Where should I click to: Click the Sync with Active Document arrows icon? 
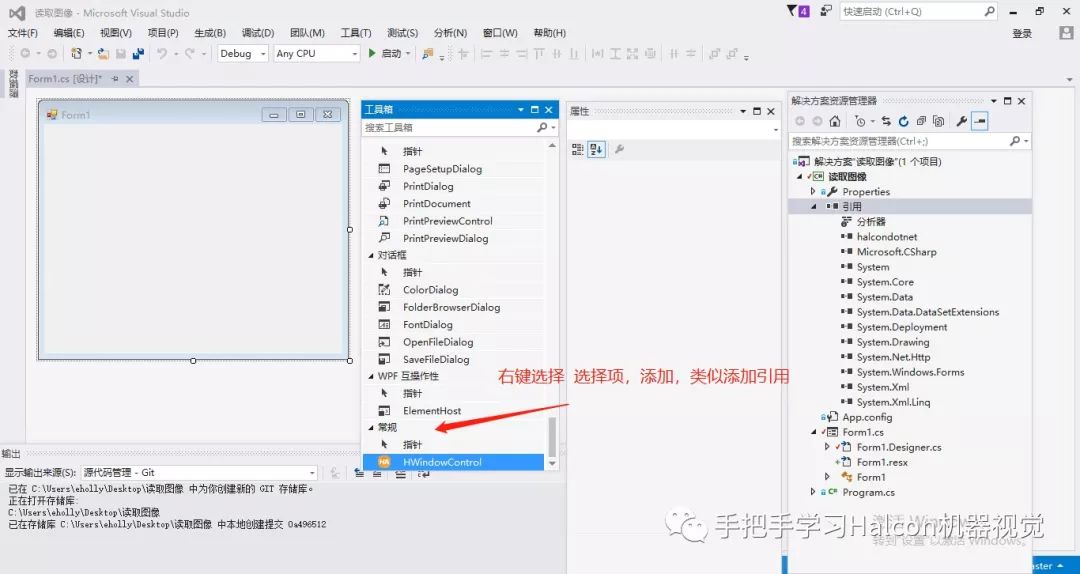coord(886,121)
